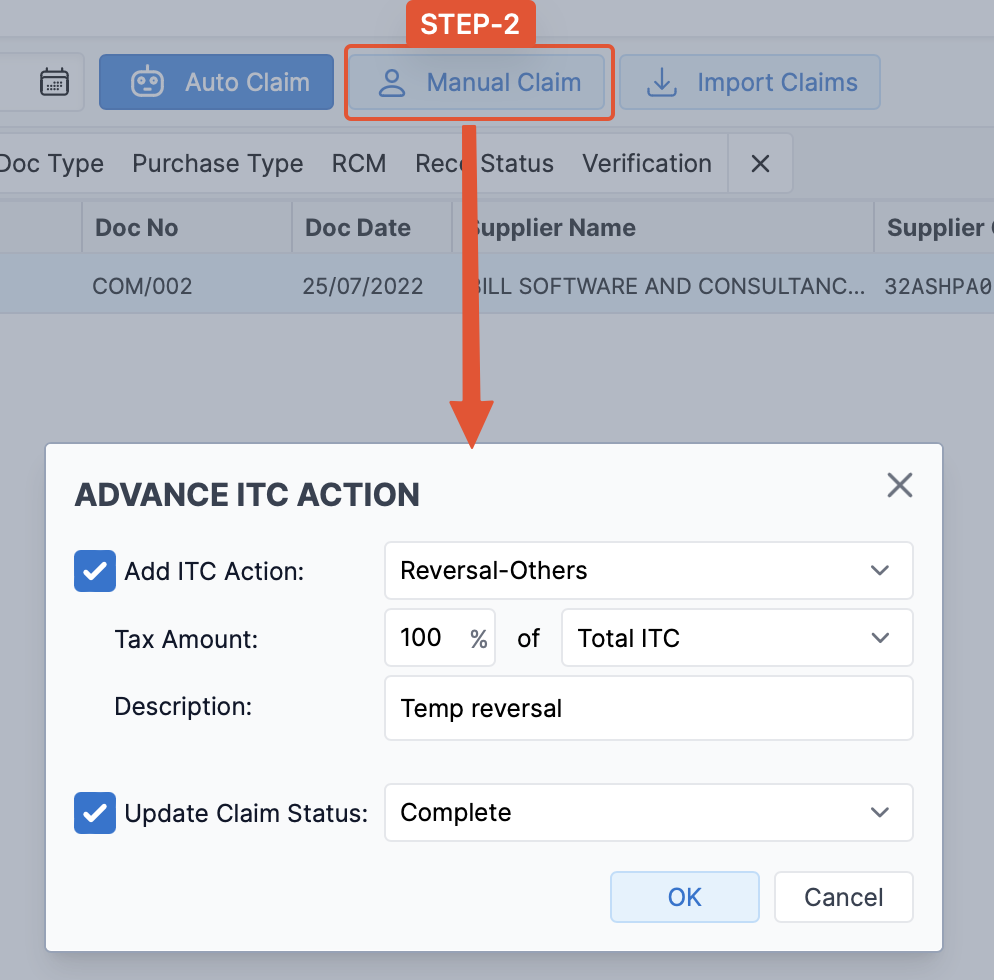The width and height of the screenshot is (994, 980).
Task: Cancel the ITC action dialog
Action: 843,897
